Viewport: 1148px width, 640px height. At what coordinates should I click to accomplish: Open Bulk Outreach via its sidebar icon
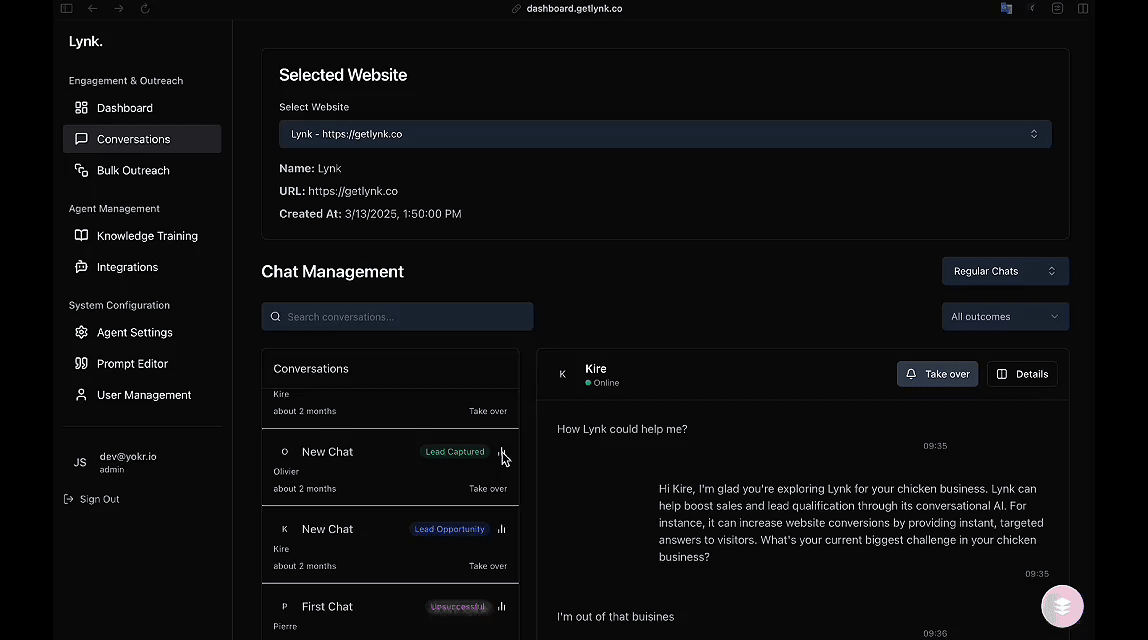pyautogui.click(x=81, y=170)
